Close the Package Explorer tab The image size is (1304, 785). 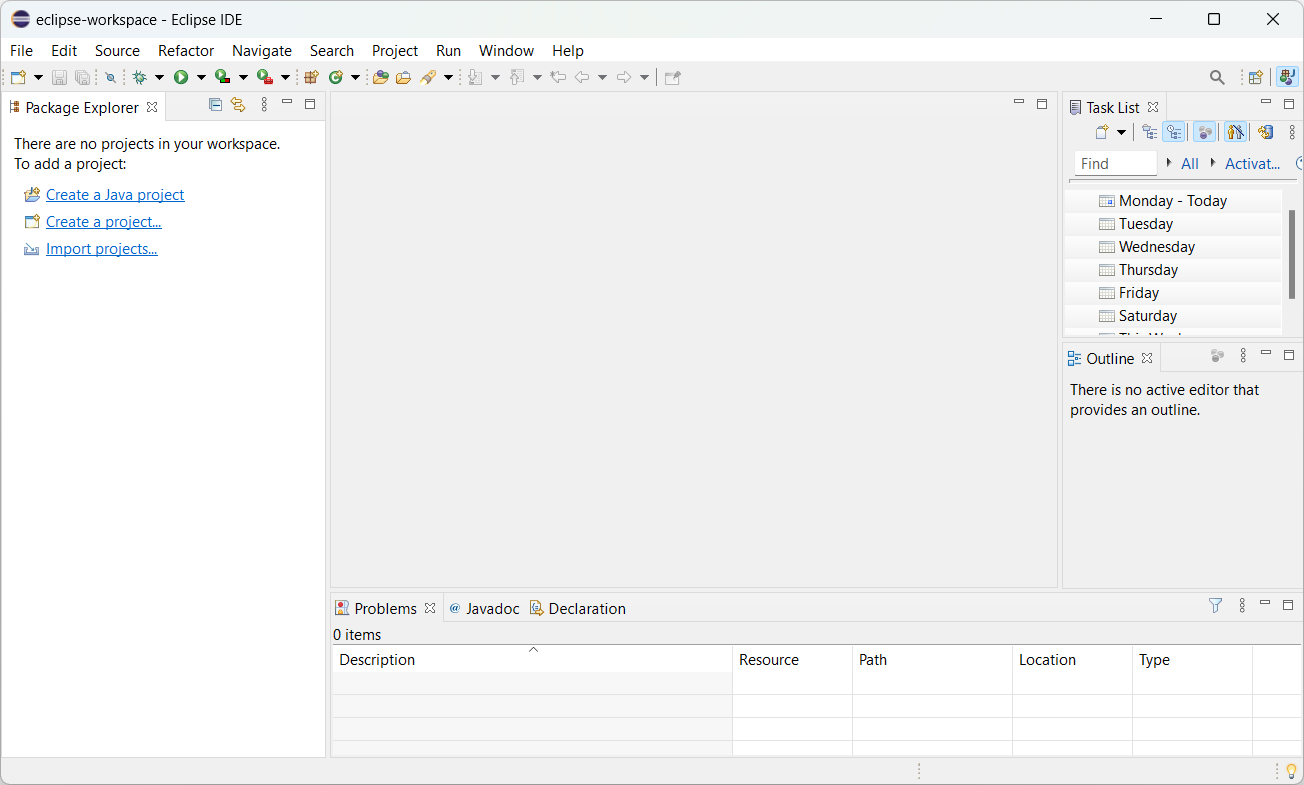[x=152, y=107]
